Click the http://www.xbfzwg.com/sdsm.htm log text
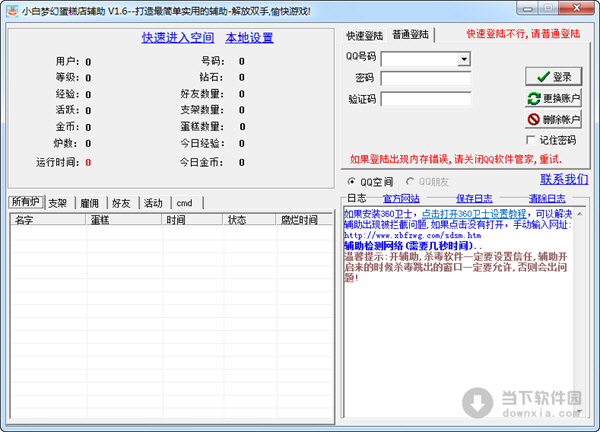 pos(412,235)
